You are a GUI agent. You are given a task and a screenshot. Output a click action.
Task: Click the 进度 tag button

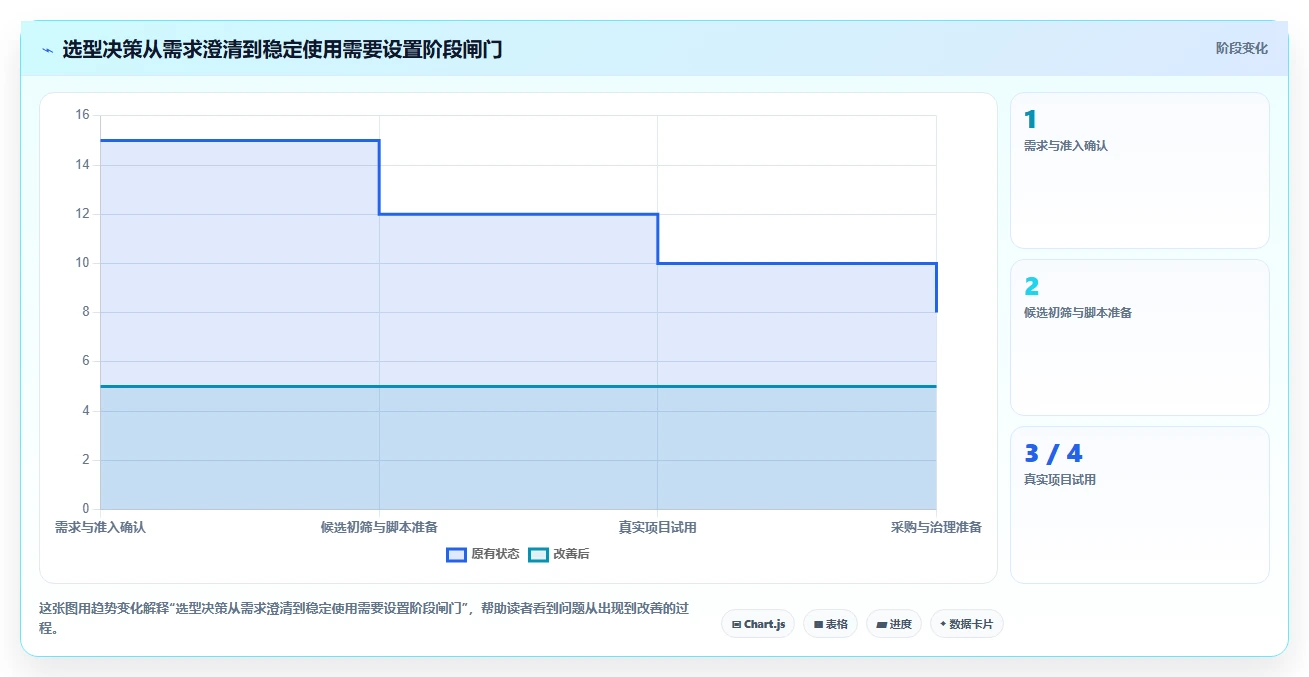pyautogui.click(x=893, y=624)
